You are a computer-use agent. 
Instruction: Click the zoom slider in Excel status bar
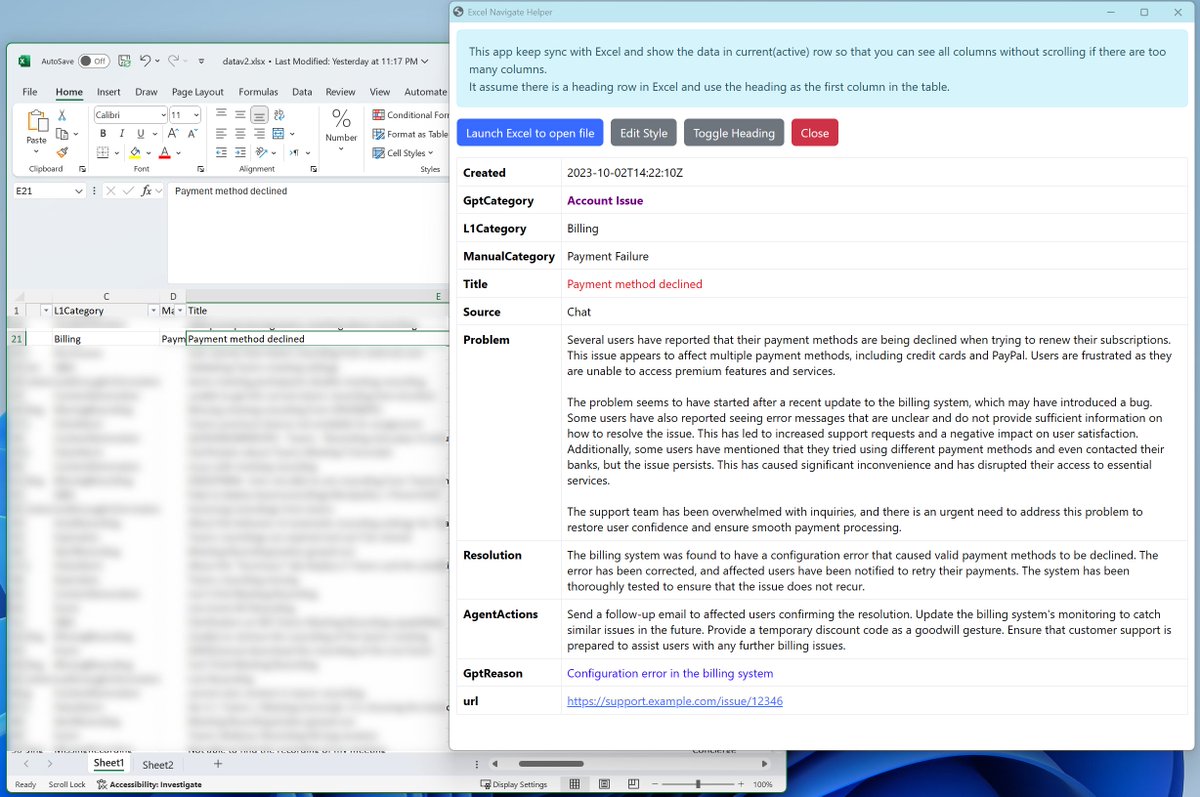click(x=698, y=785)
